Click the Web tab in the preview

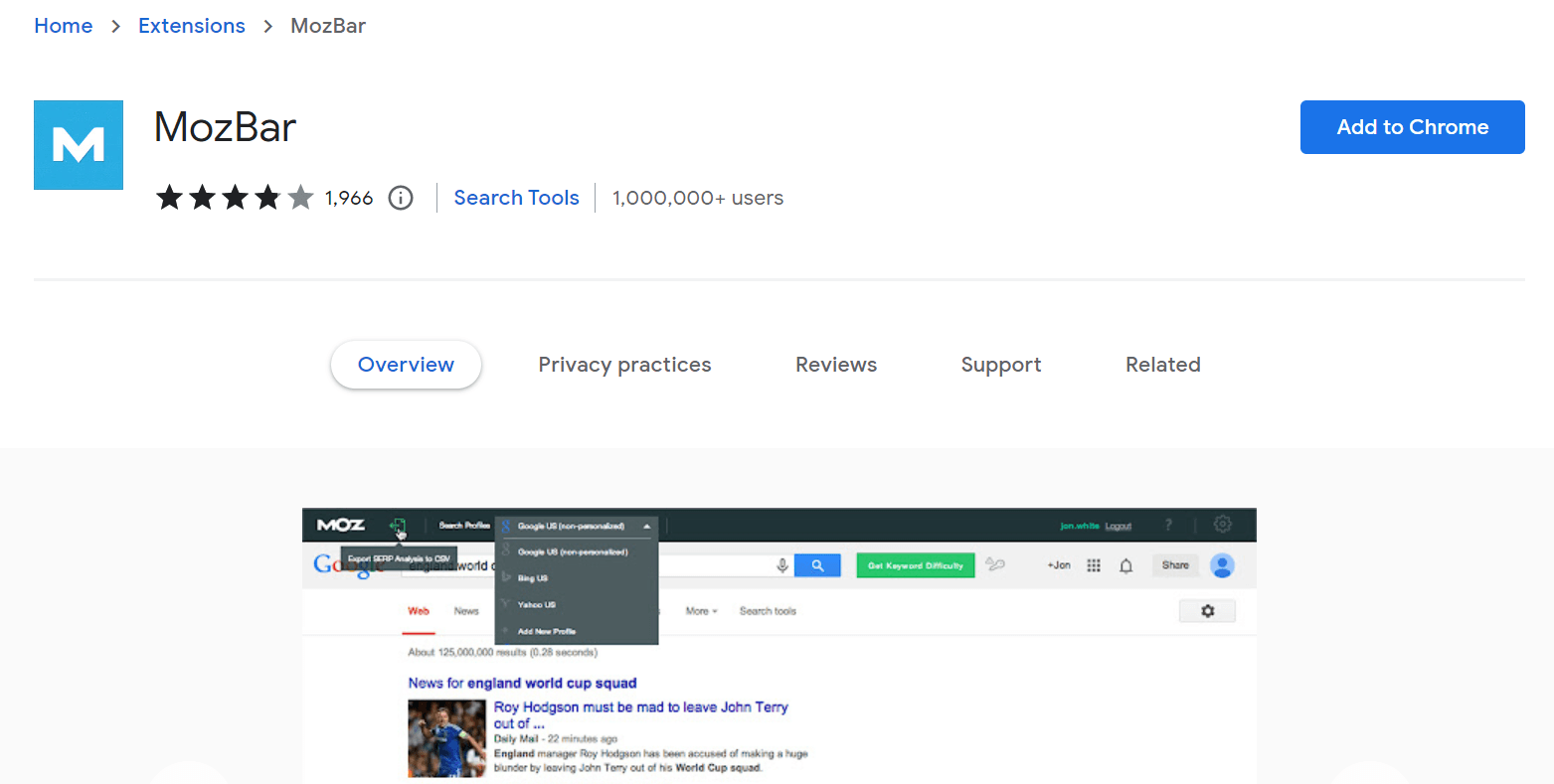click(419, 611)
